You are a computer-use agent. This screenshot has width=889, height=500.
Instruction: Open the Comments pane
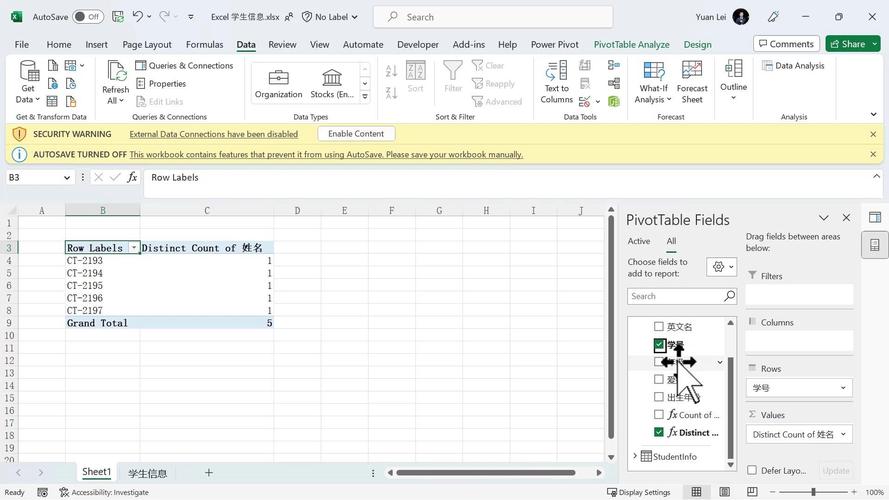(786, 44)
